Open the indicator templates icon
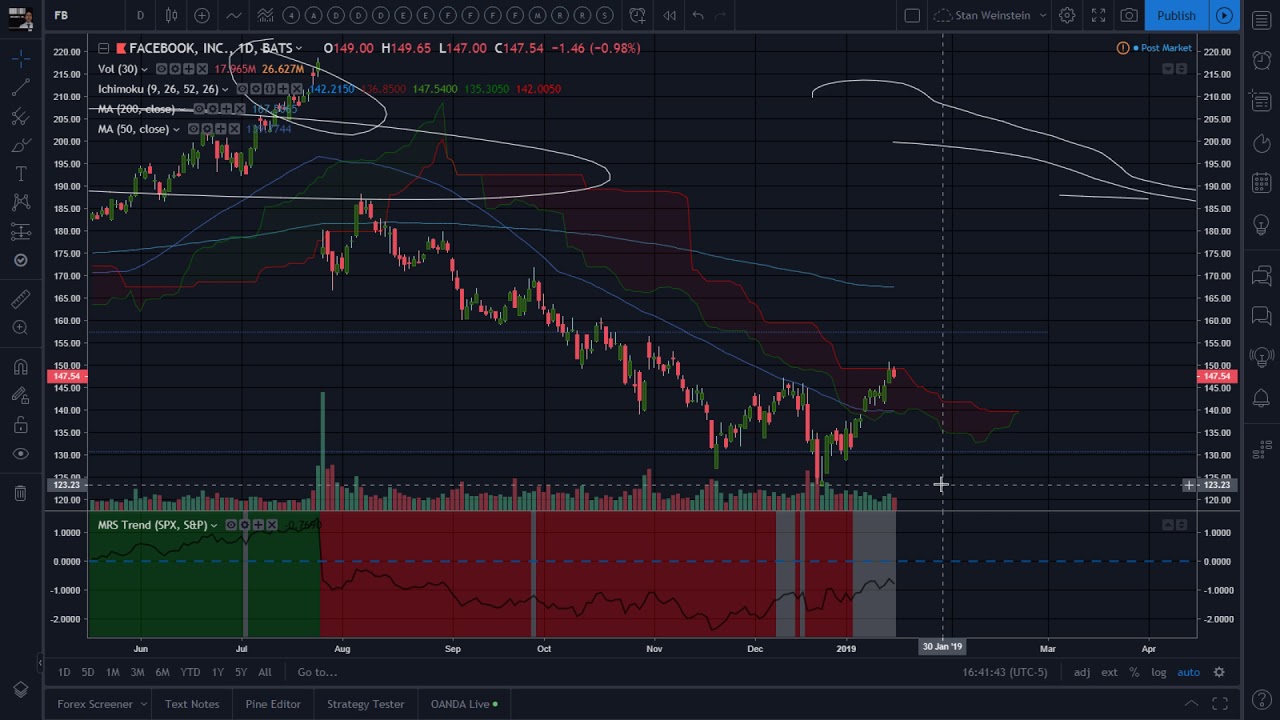This screenshot has width=1280, height=720. (x=265, y=15)
